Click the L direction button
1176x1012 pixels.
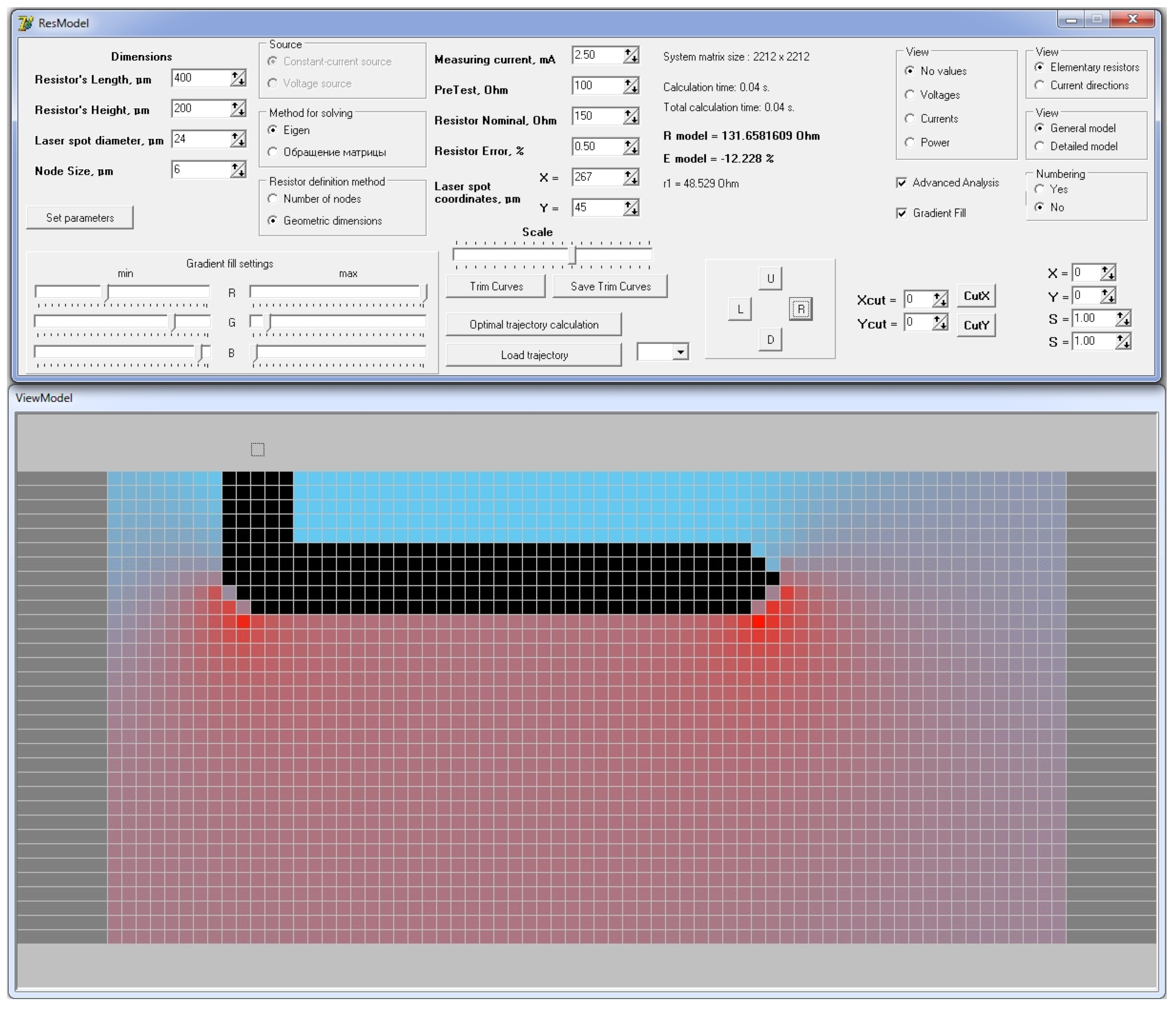[x=739, y=309]
